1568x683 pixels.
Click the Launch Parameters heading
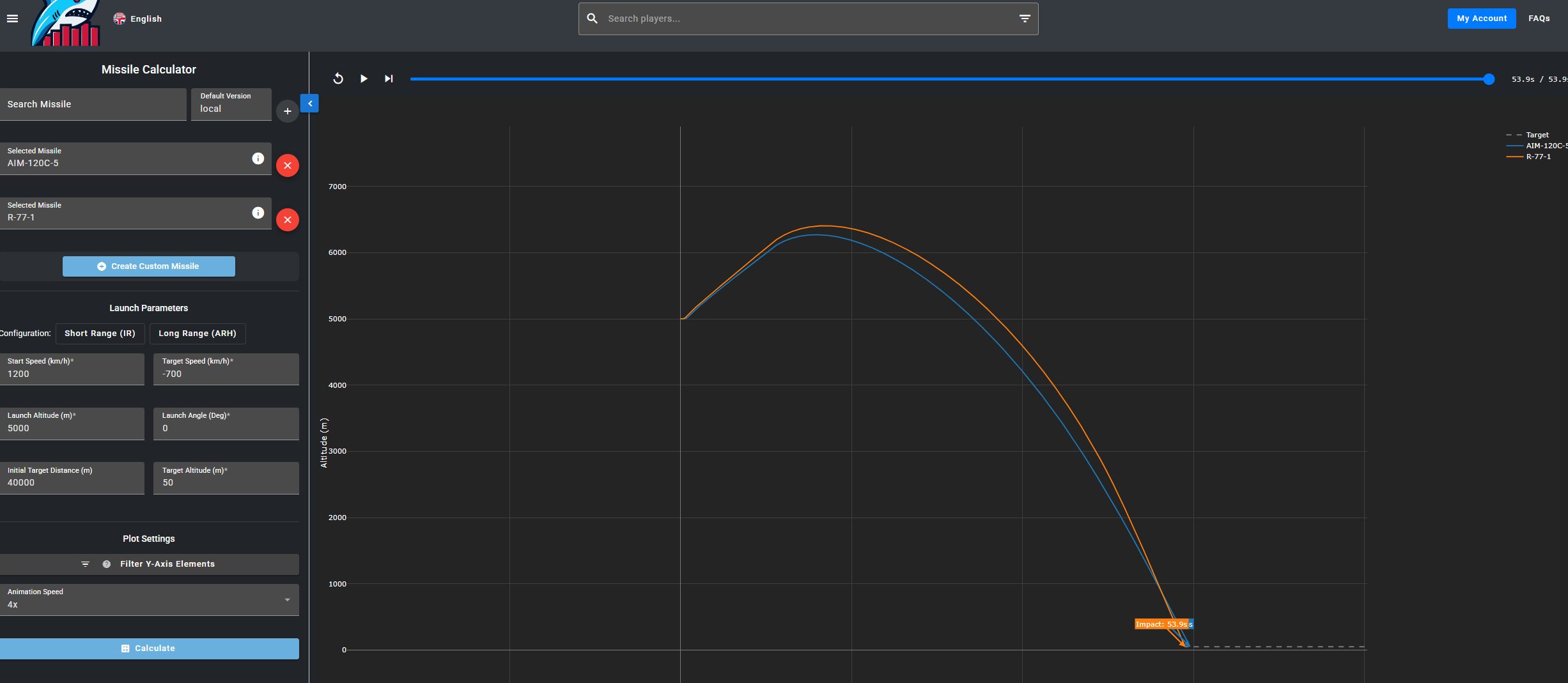tap(149, 308)
